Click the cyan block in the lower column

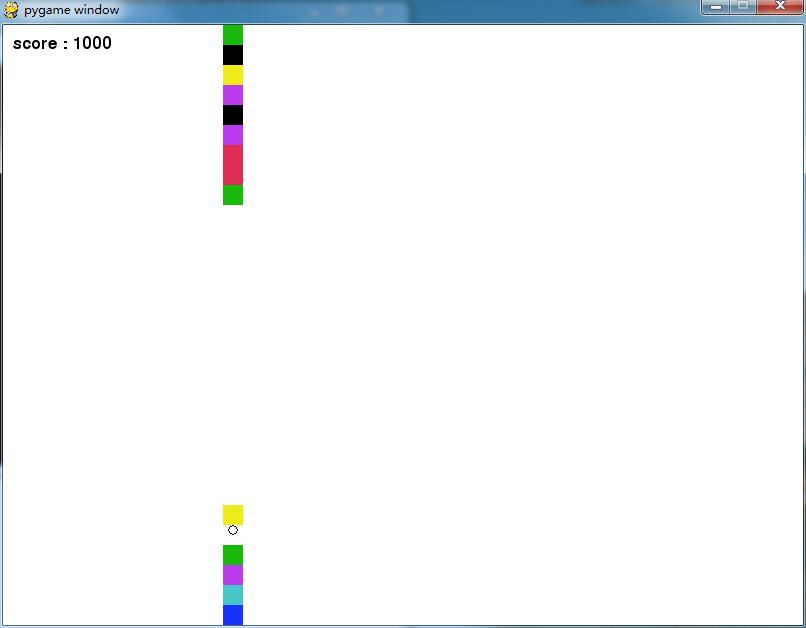click(x=233, y=595)
